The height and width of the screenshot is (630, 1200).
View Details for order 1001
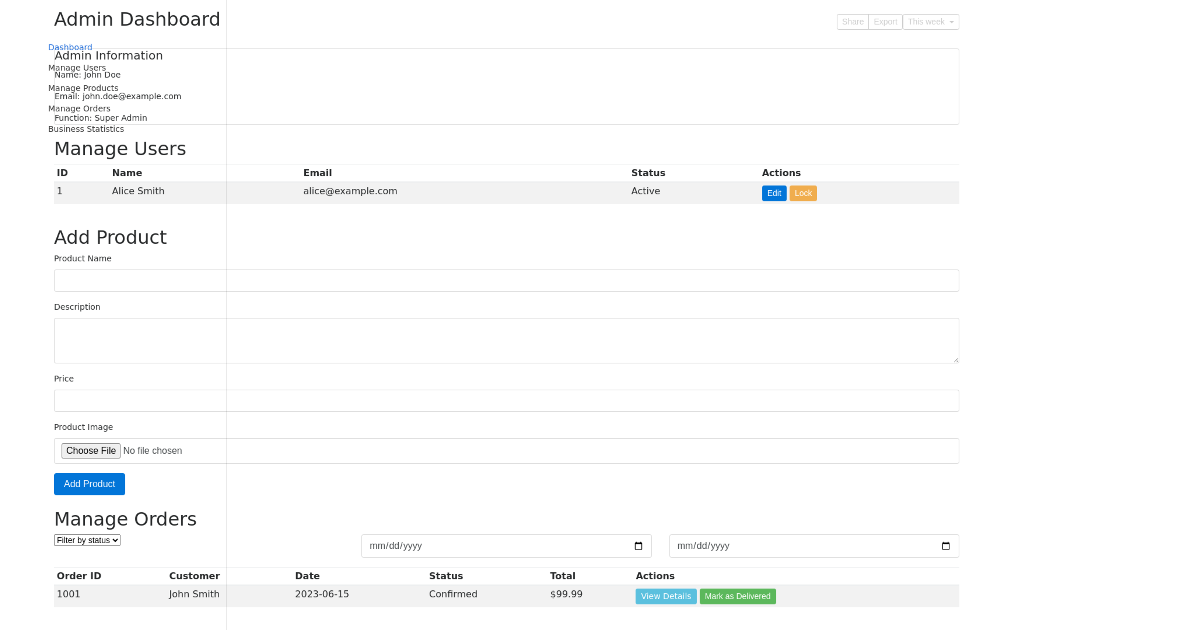665,595
